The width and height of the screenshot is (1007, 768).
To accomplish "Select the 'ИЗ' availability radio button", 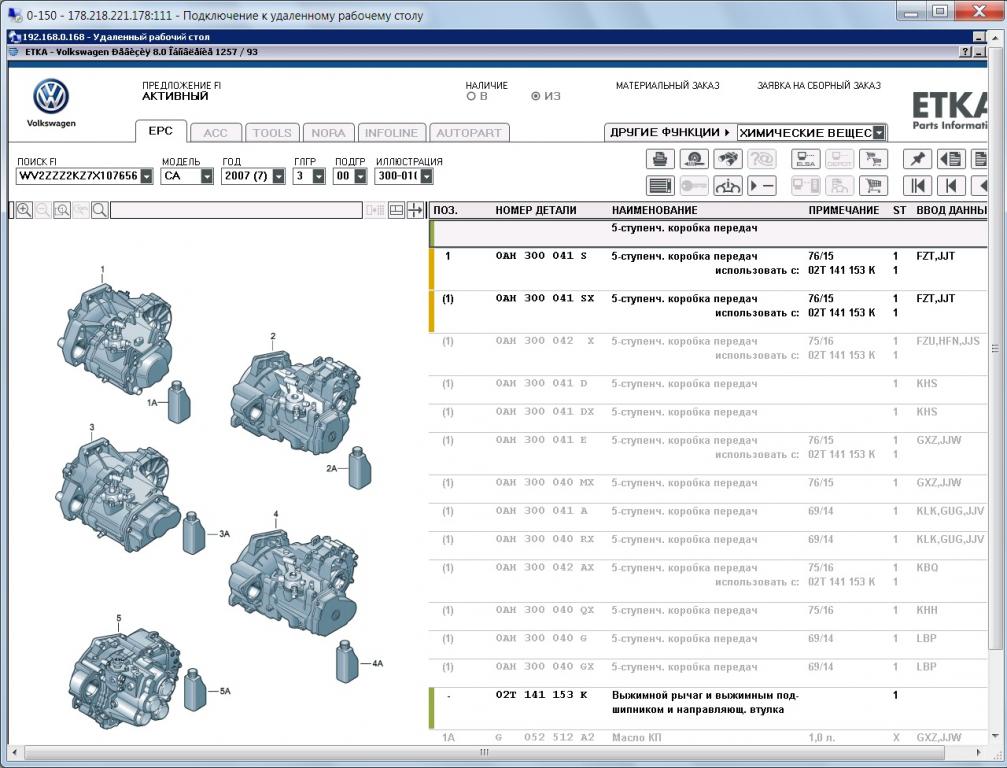I will [x=536, y=96].
